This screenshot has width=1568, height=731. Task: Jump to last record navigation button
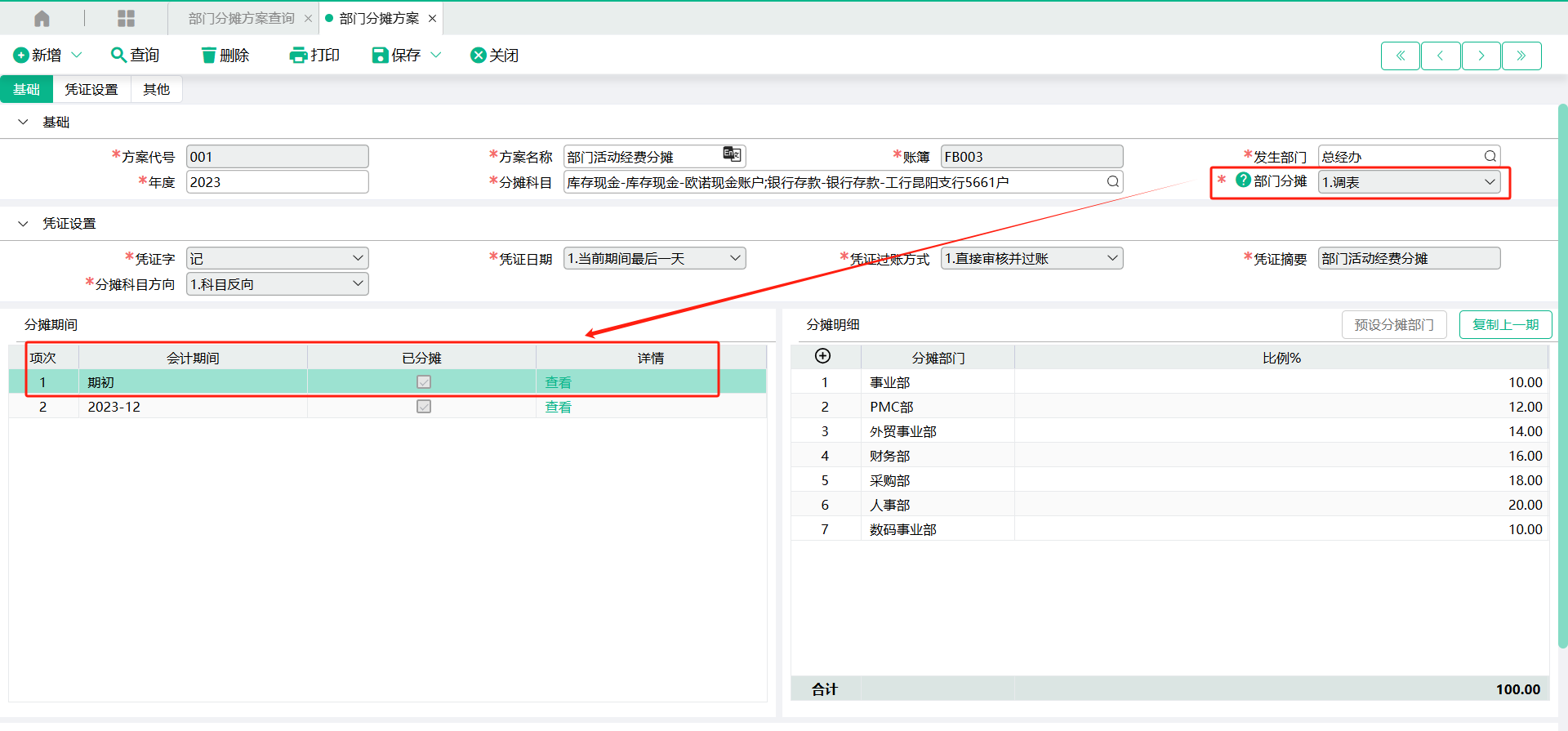click(x=1521, y=56)
